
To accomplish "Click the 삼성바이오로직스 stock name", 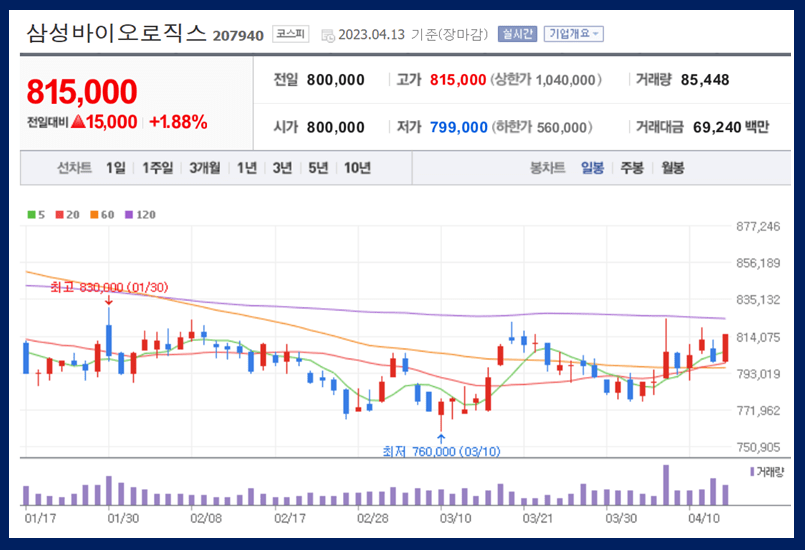I will pos(116,33).
